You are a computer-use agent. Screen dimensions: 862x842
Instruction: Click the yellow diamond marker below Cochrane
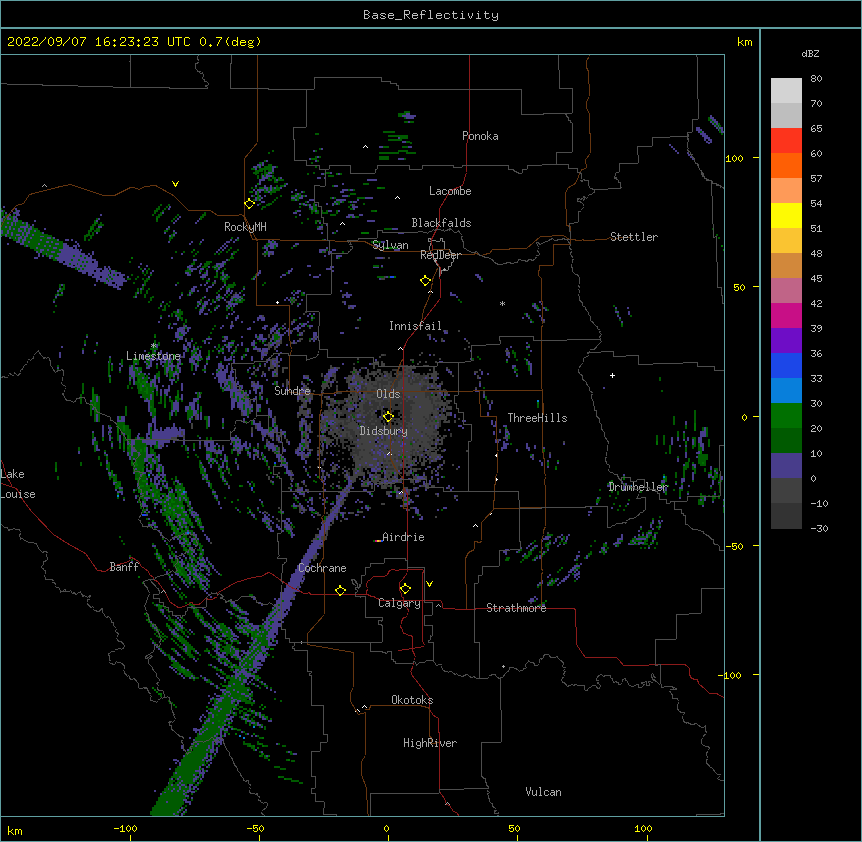pyautogui.click(x=340, y=590)
